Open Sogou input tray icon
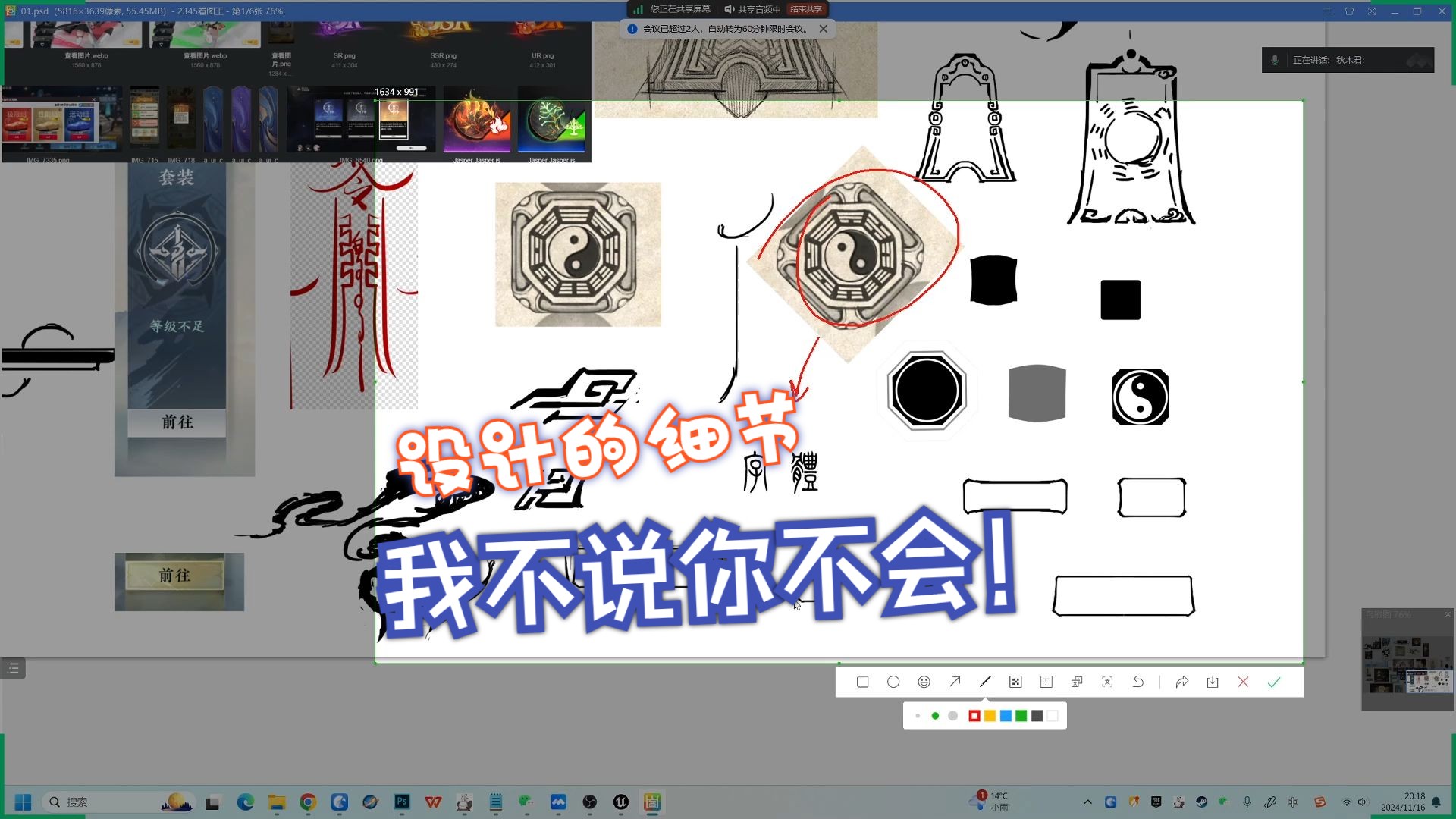The width and height of the screenshot is (1456, 819). click(x=1319, y=802)
